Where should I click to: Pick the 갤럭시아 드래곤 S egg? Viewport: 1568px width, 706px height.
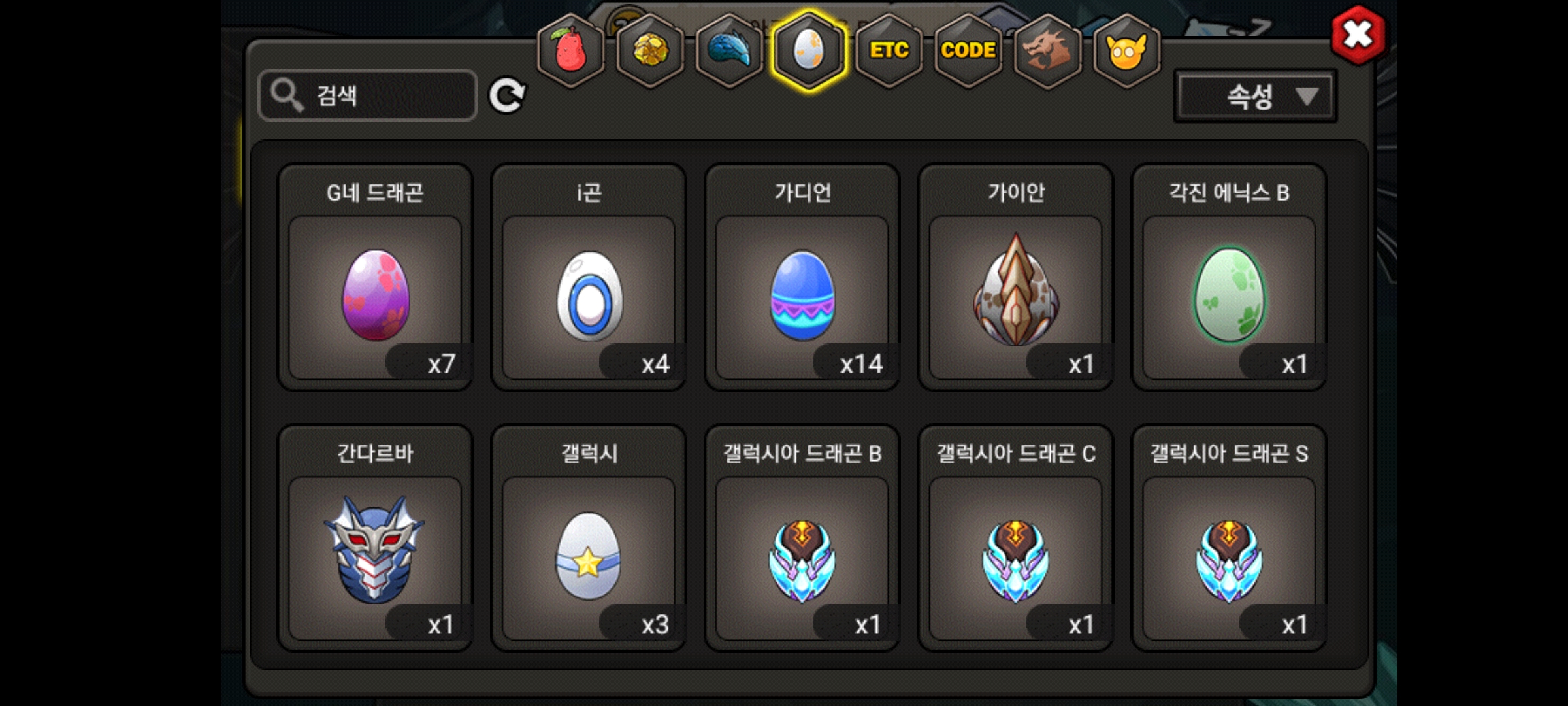[1229, 538]
